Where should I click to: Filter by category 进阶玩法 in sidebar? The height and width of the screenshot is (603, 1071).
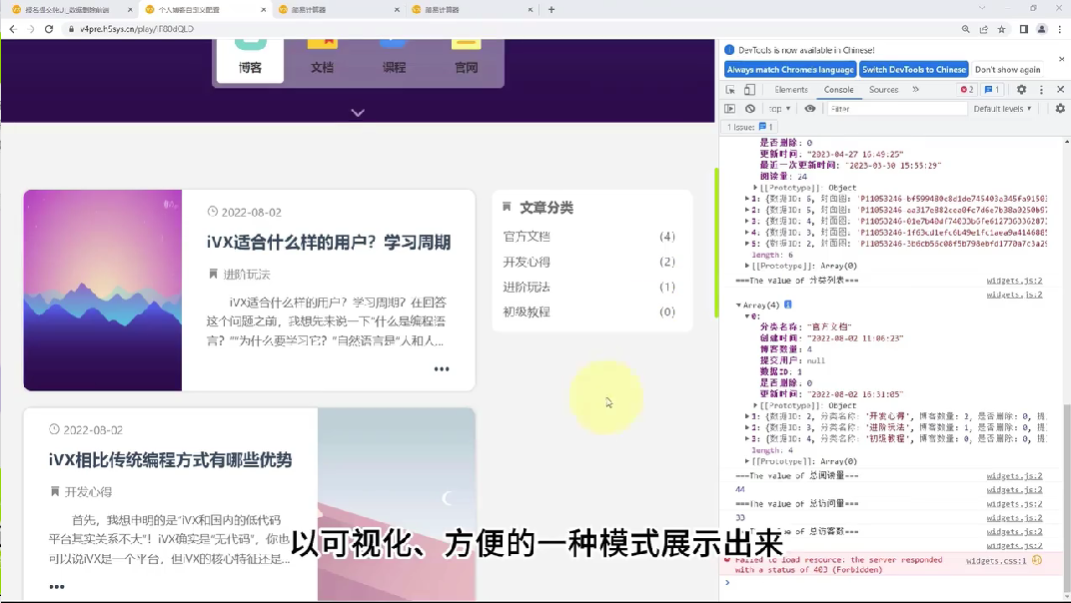pyautogui.click(x=527, y=287)
